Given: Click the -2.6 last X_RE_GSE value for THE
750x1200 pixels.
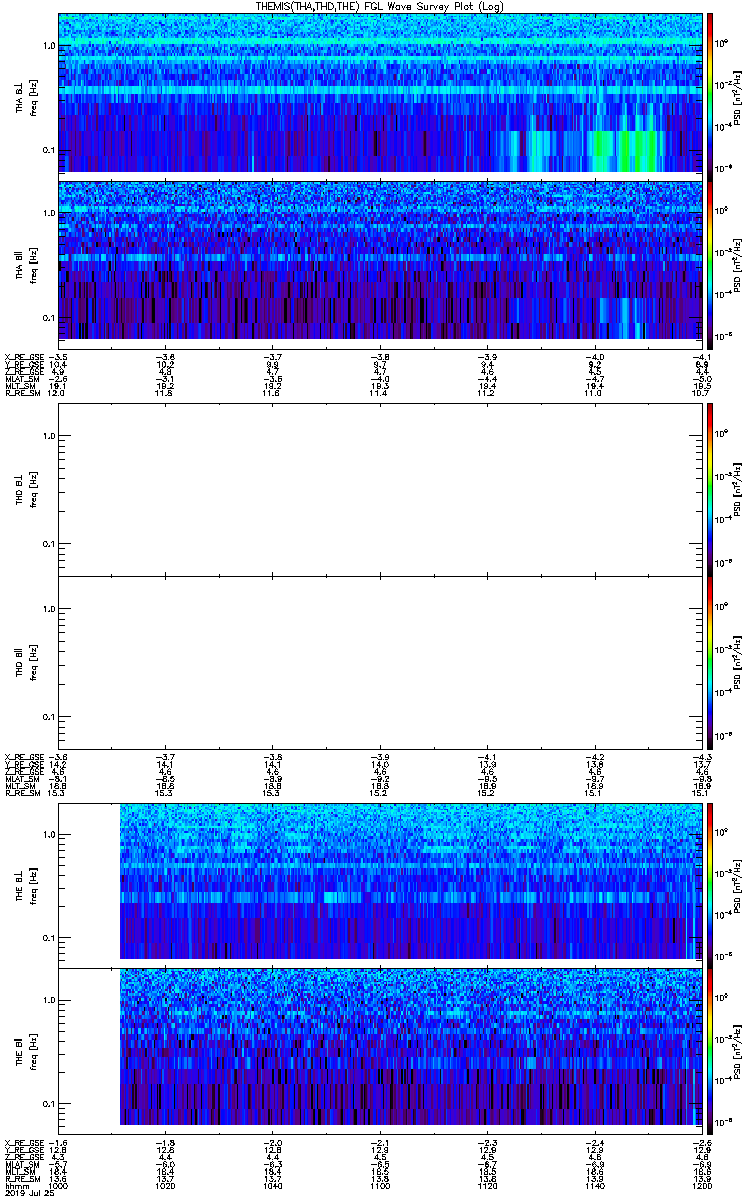Looking at the screenshot, I should click(702, 1142).
